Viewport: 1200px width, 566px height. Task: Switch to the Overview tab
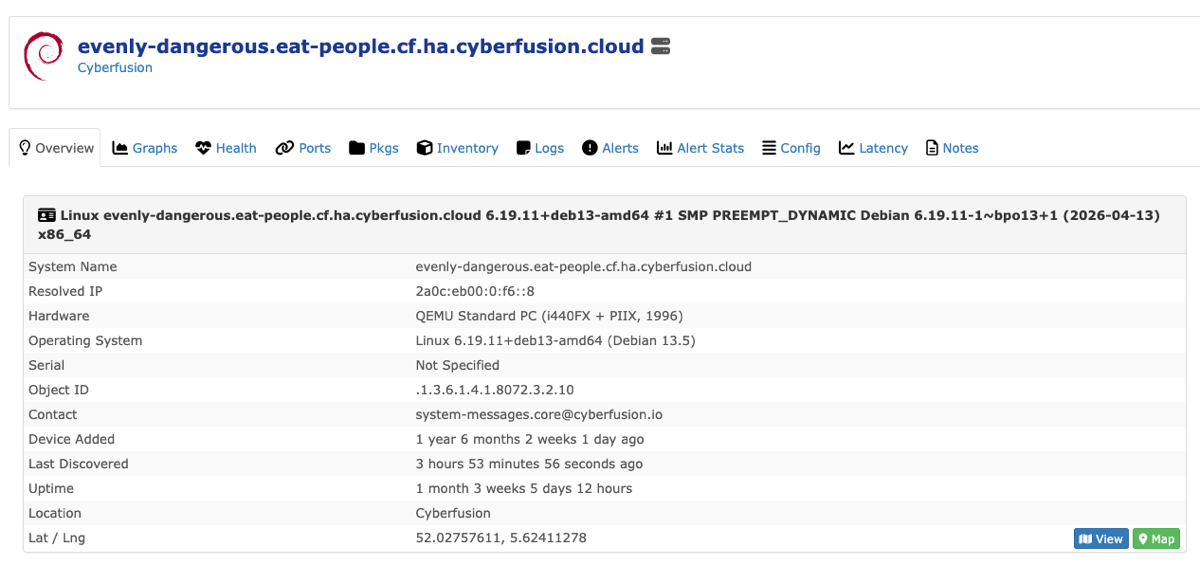(55, 148)
